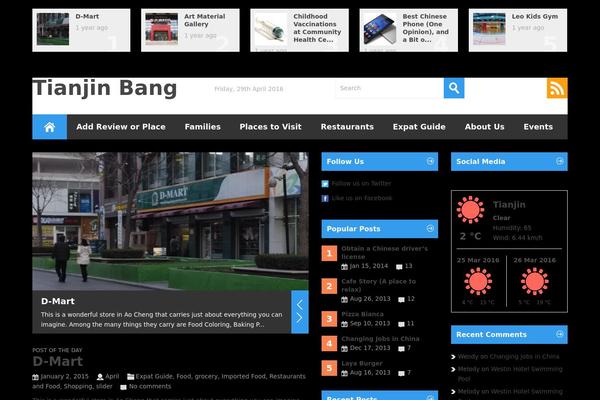The image size is (600, 400).
Task: Click the 26 Mar 2016 forecast sun icon
Action: point(535,281)
